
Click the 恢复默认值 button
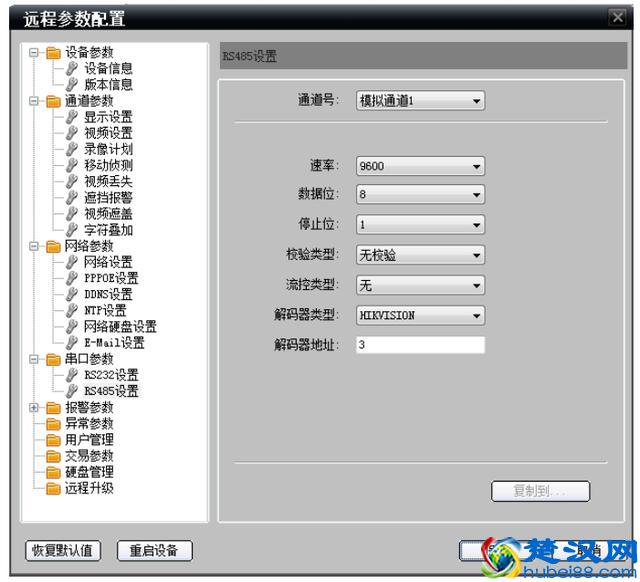coord(63,551)
